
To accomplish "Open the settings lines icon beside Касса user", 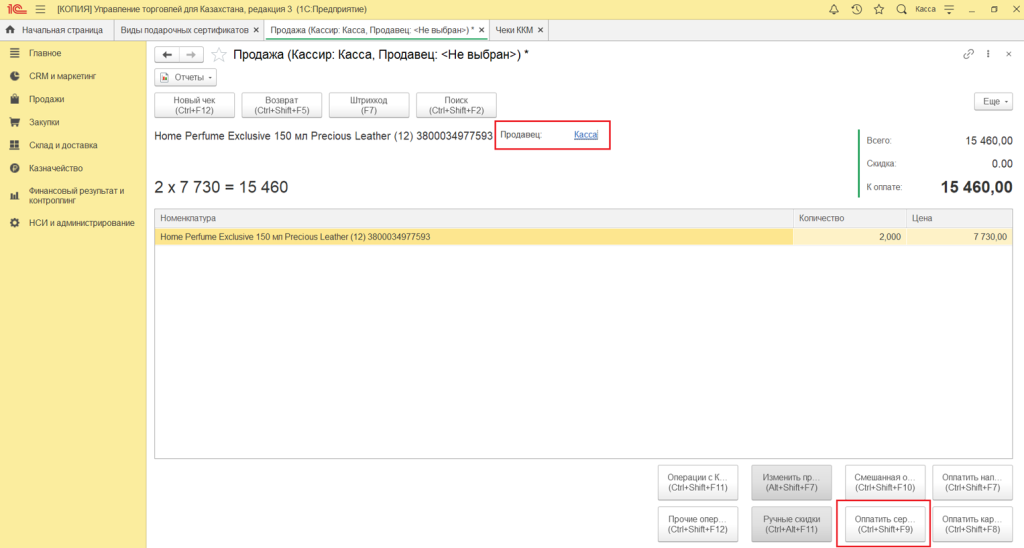I will coord(949,9).
